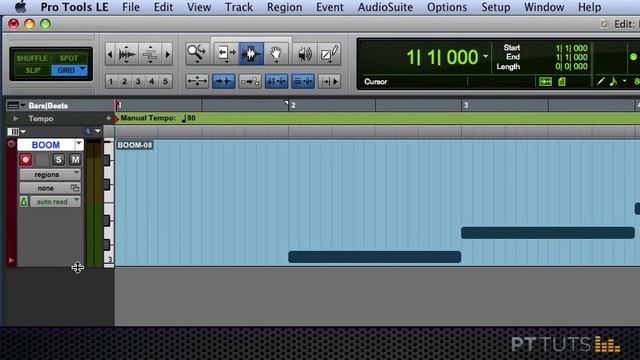Record-enable the BOOM track
Viewport: 640px width, 360px height.
(x=26, y=160)
